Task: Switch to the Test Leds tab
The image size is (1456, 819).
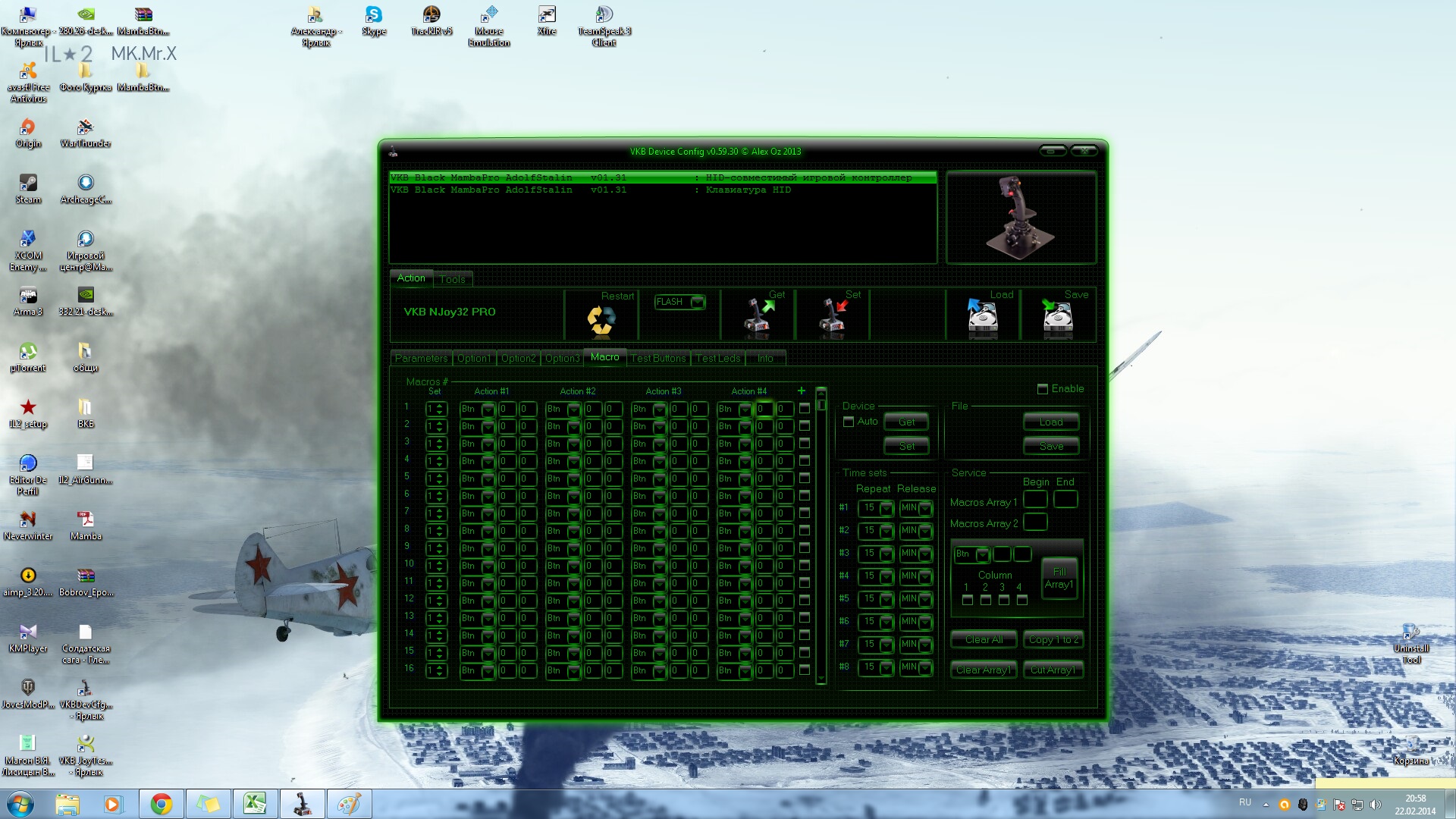Action: pos(718,359)
